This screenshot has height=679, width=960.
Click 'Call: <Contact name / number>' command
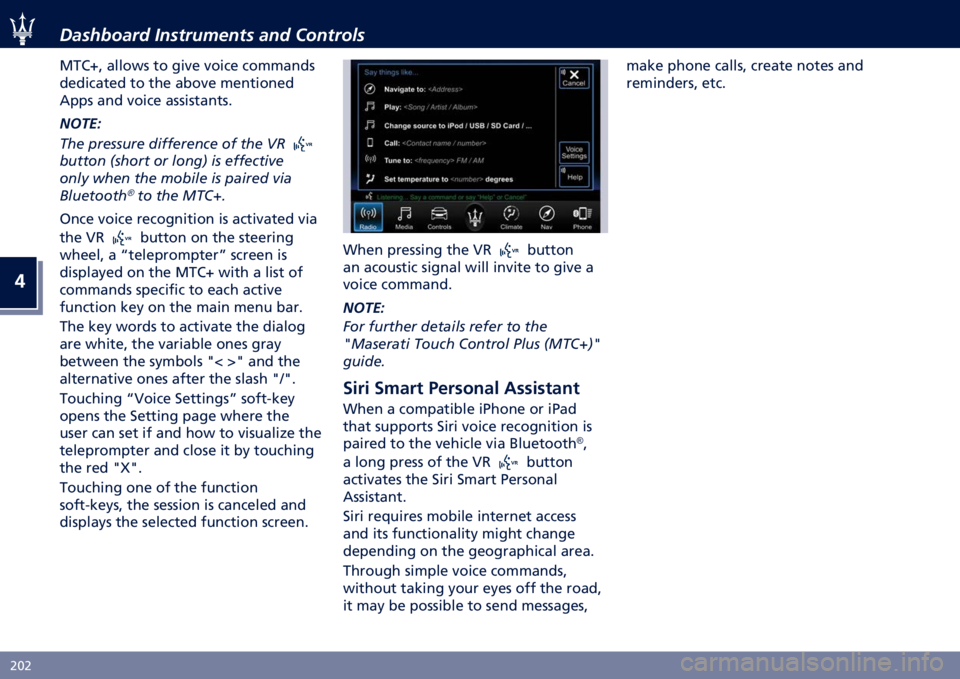pos(435,143)
